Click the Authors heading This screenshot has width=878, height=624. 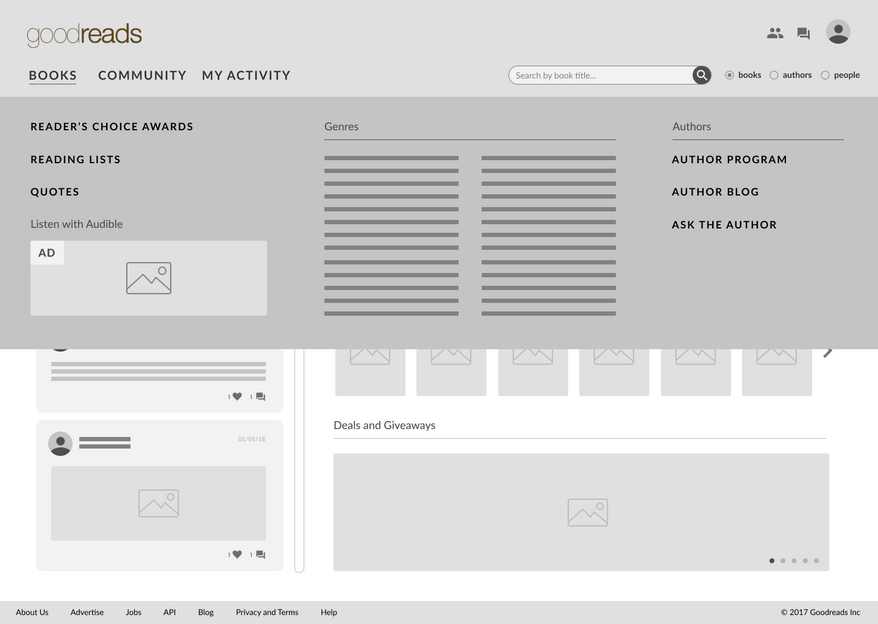692,127
